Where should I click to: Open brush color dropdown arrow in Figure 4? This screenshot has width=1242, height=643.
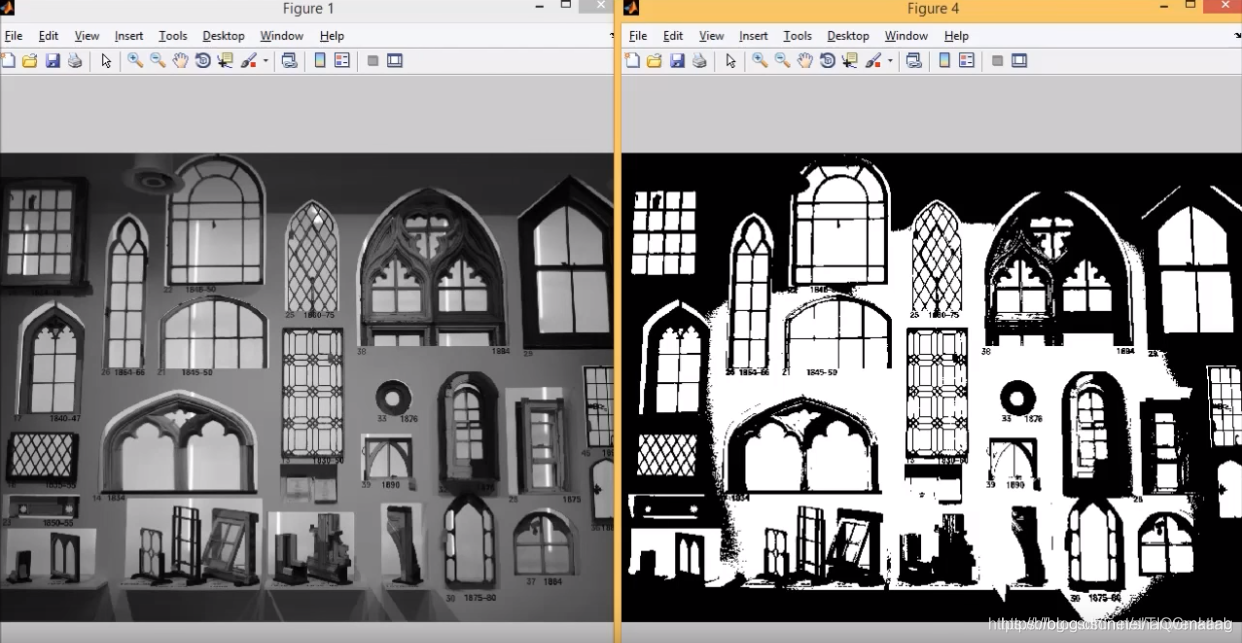click(x=889, y=61)
